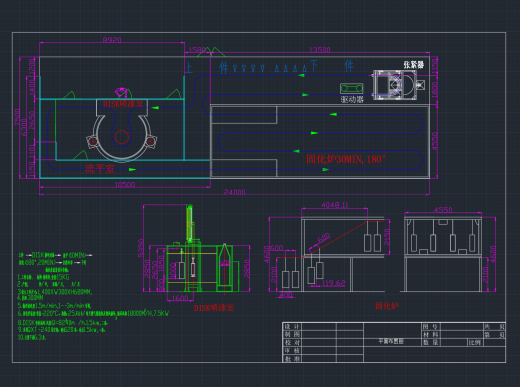Select the 13500 dimension text

click(x=320, y=50)
